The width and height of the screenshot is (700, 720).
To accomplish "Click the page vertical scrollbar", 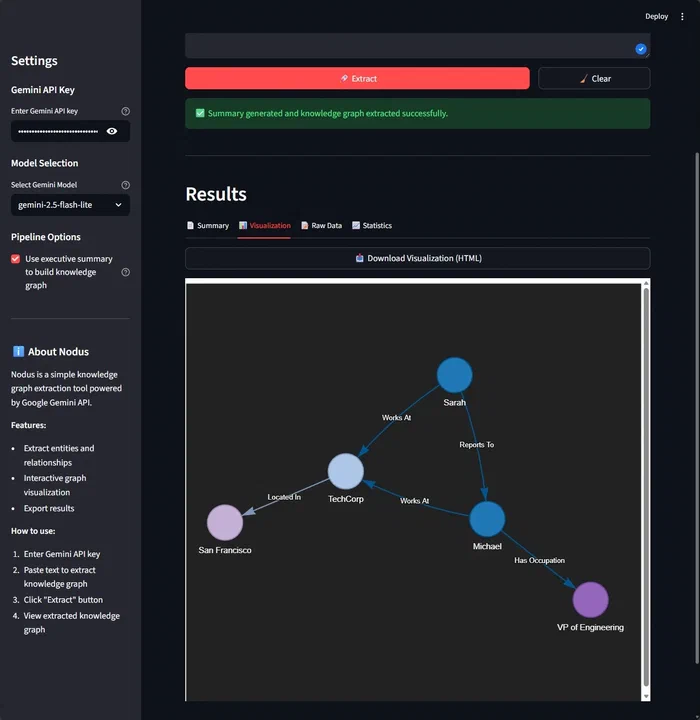I will tap(697, 409).
